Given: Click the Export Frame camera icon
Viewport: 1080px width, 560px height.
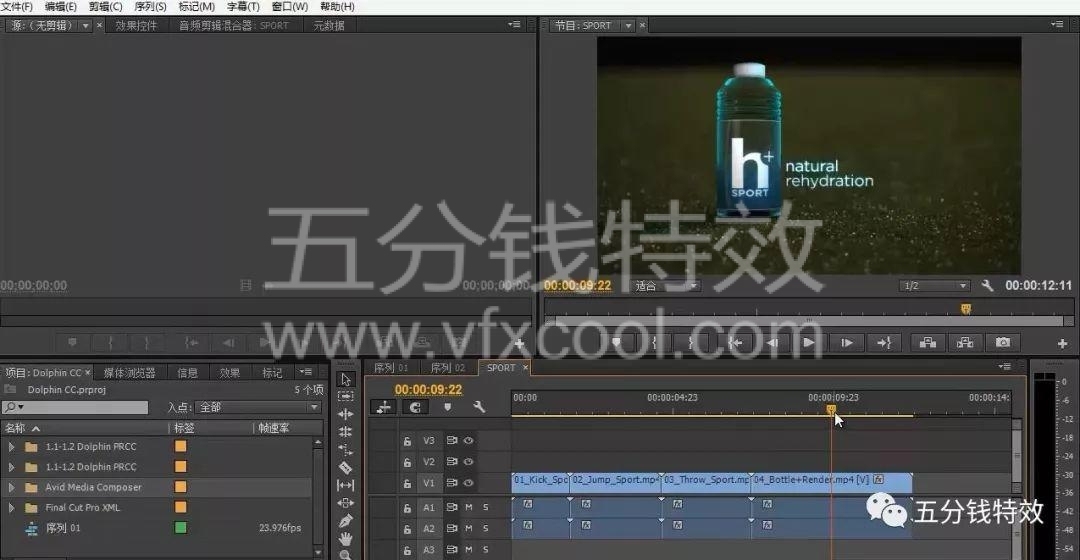Looking at the screenshot, I should 1003,342.
